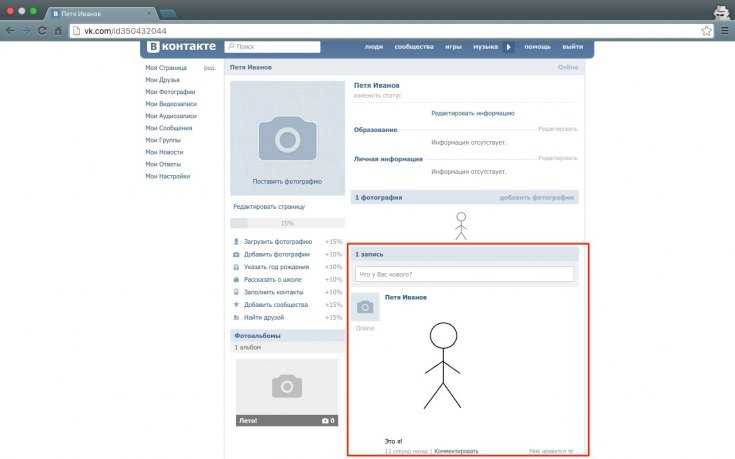Image resolution: width=735 pixels, height=459 pixels.
Task: Open the Chrome hamburger menu
Action: tap(725, 31)
